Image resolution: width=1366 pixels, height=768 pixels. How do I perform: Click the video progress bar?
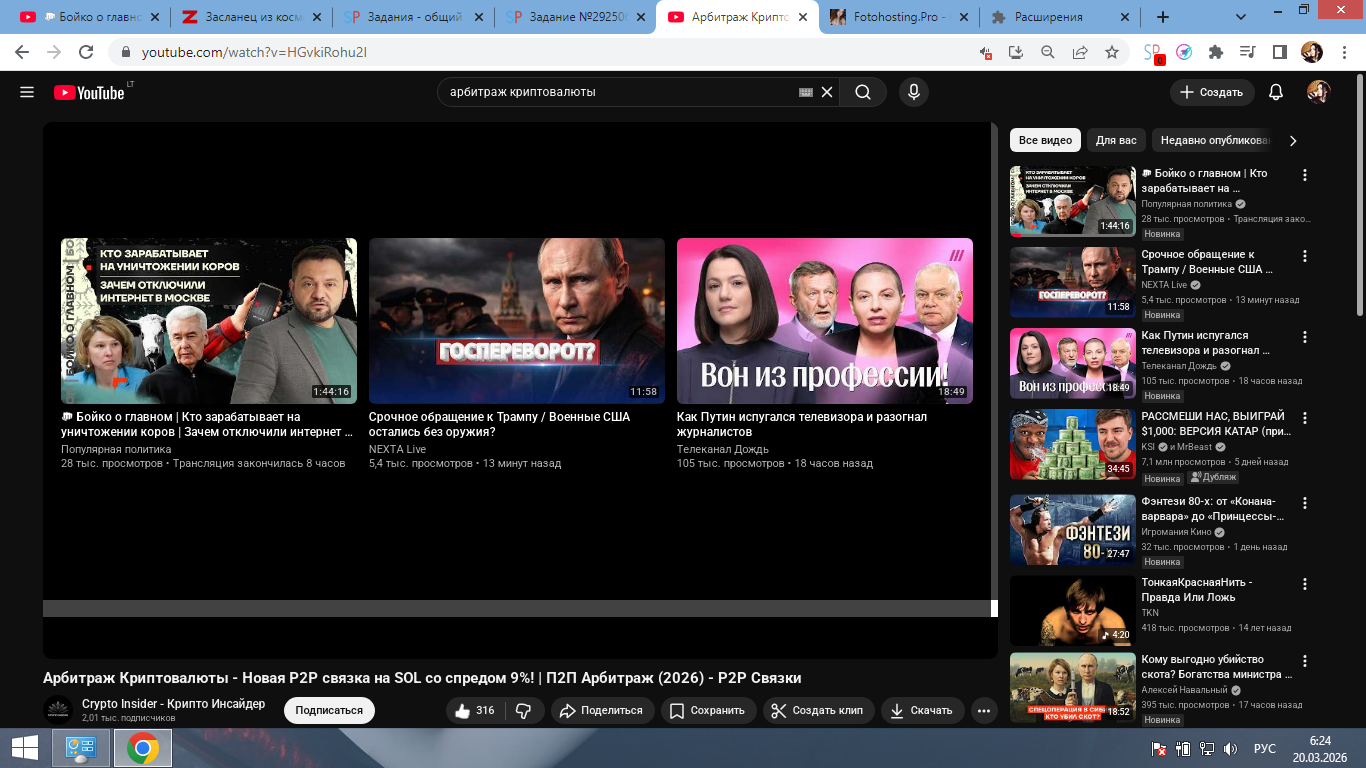click(516, 608)
